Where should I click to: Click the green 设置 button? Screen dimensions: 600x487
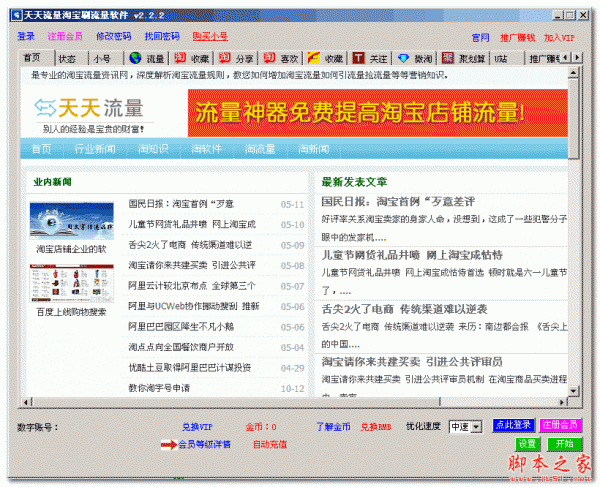pos(527,444)
